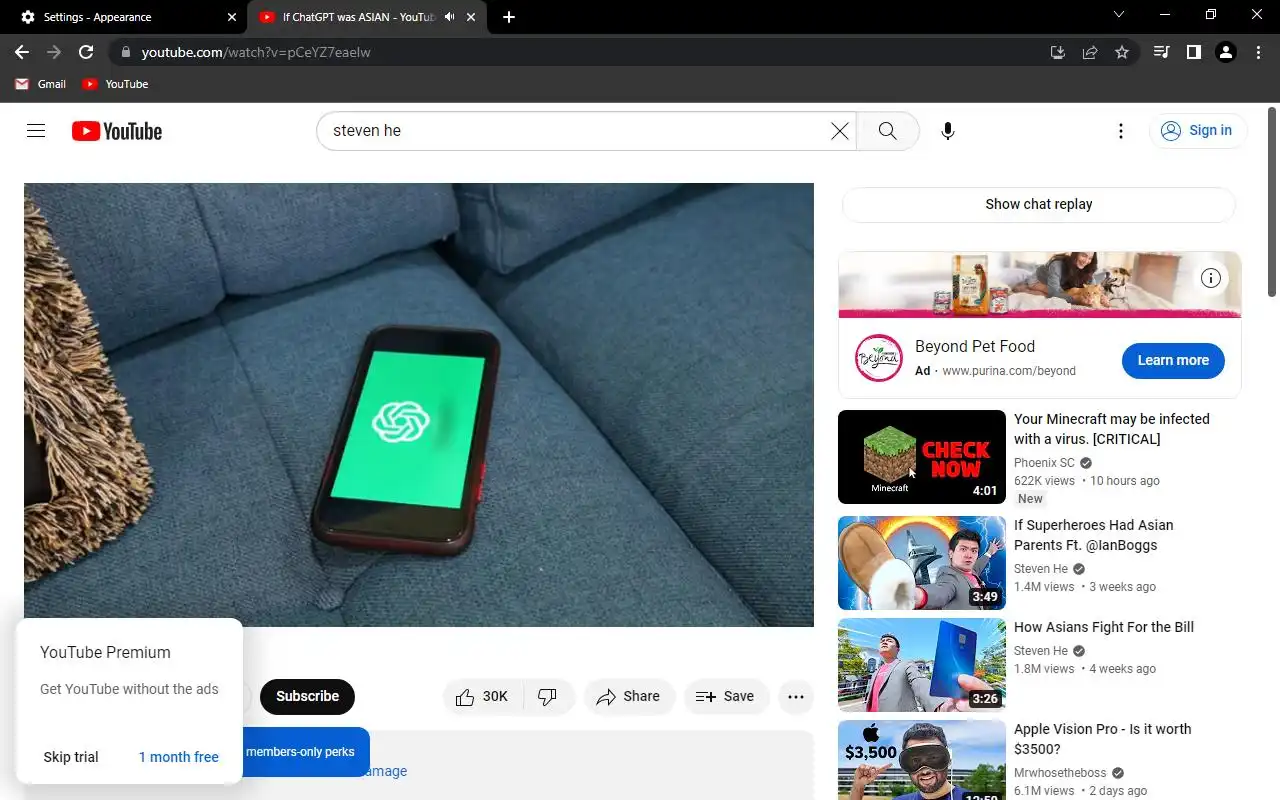
Task: Click Learn more on Beyond Pet Food ad
Action: click(1173, 360)
